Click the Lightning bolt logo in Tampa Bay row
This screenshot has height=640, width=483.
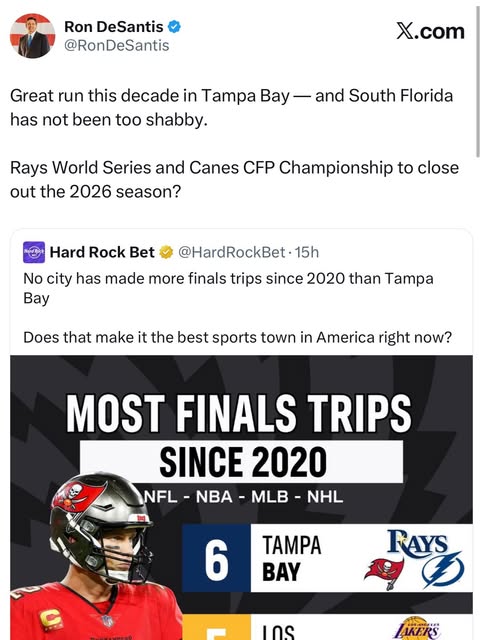(x=442, y=569)
